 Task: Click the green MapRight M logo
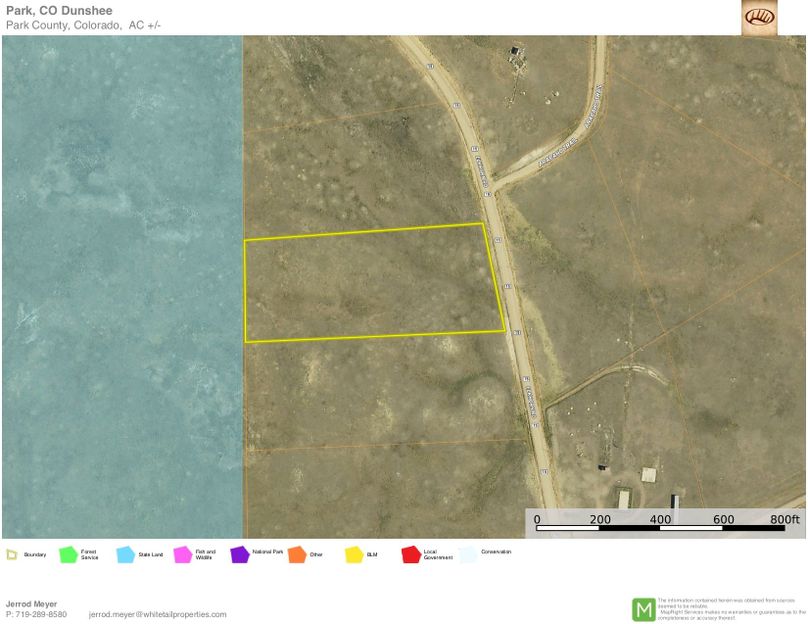[644, 609]
